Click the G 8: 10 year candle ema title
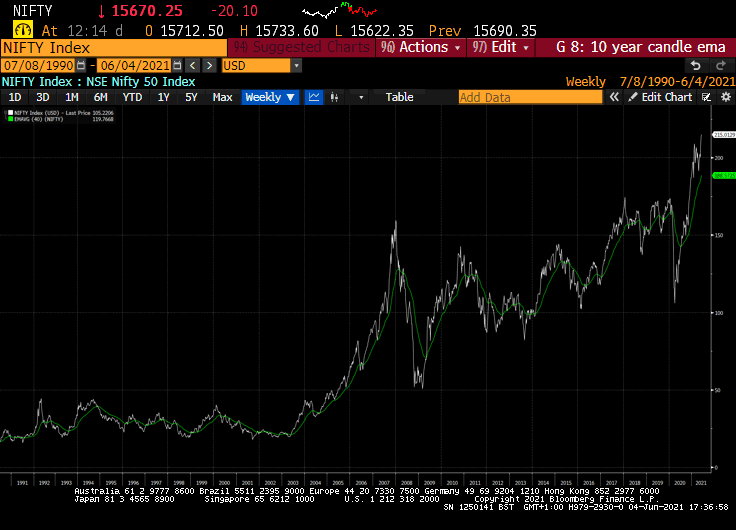The height and width of the screenshot is (530, 736). click(x=641, y=47)
